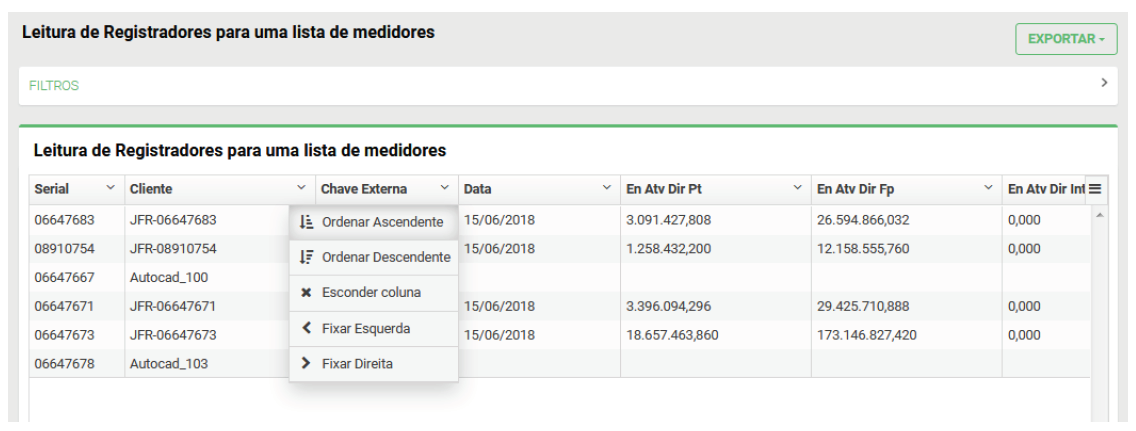Open Serial column menu arrow
Image resolution: width=1136 pixels, height=431 pixels.
(110, 188)
